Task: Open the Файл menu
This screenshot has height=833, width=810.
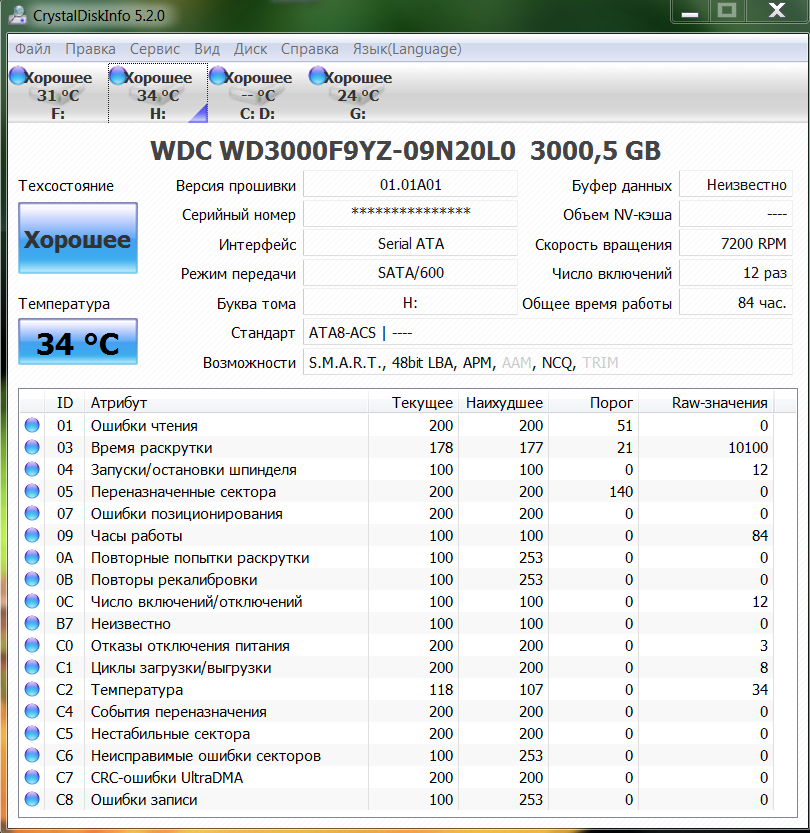Action: pyautogui.click(x=32, y=49)
